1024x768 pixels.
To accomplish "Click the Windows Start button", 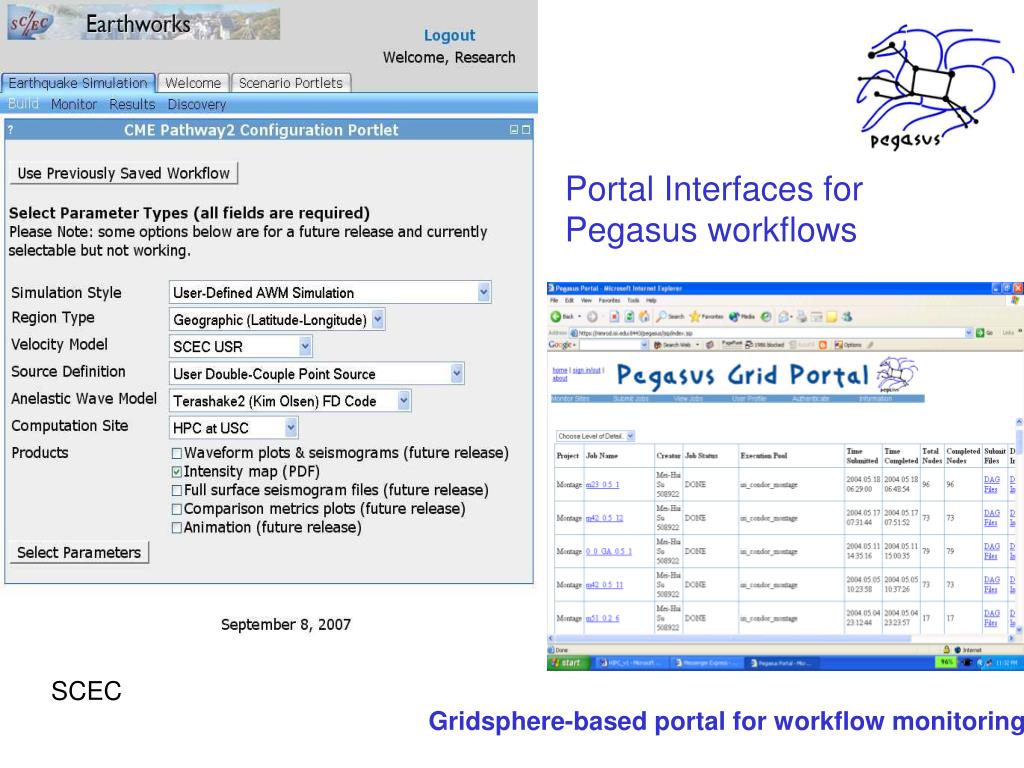I will click(x=567, y=663).
